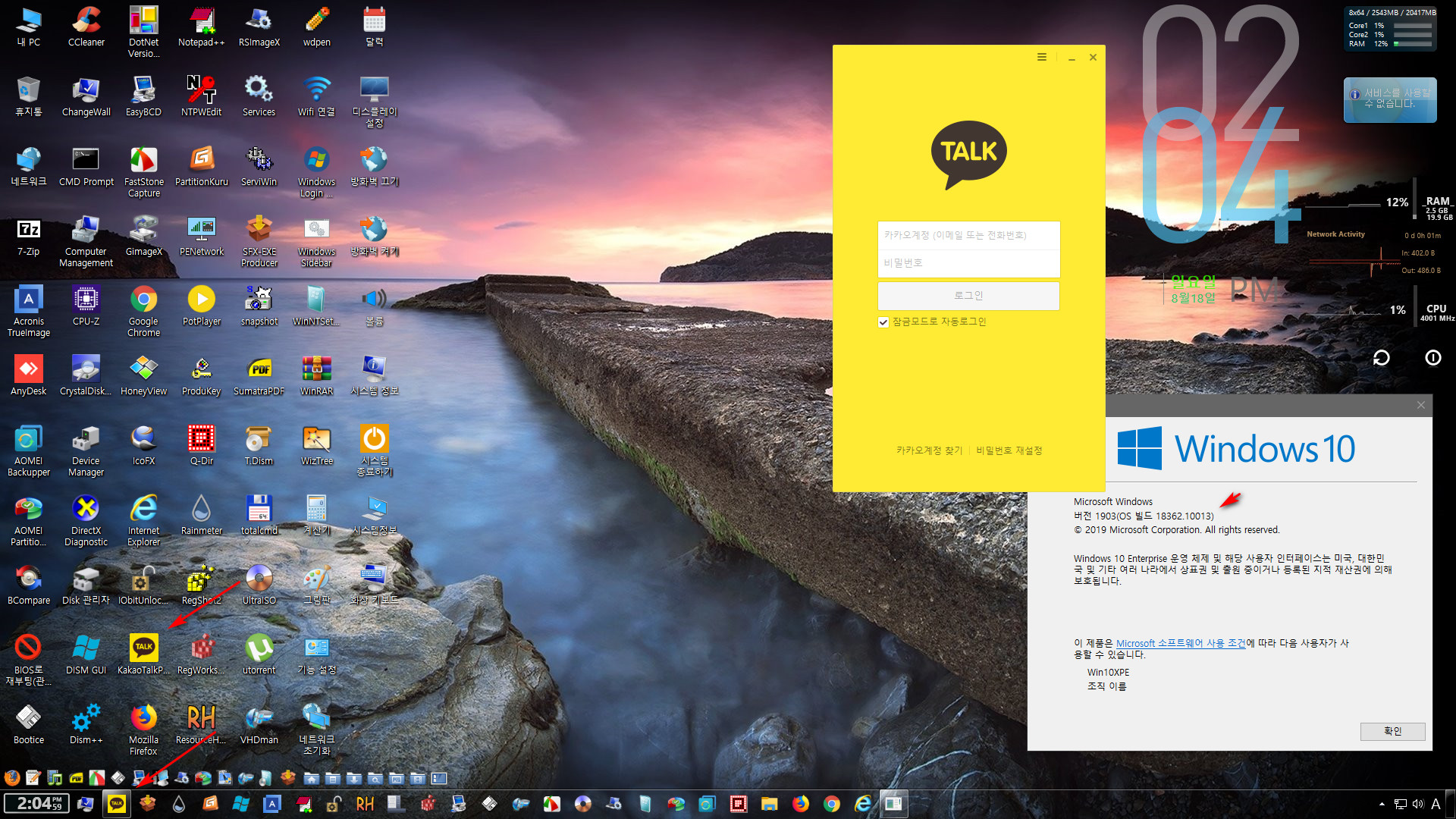Image resolution: width=1456 pixels, height=819 pixels.
Task: Close the Windows 10 about dialog
Action: [x=1421, y=405]
